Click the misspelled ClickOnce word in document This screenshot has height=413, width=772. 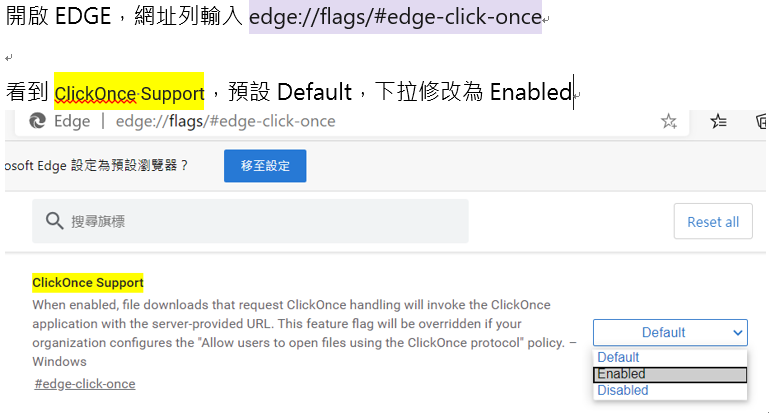click(96, 93)
